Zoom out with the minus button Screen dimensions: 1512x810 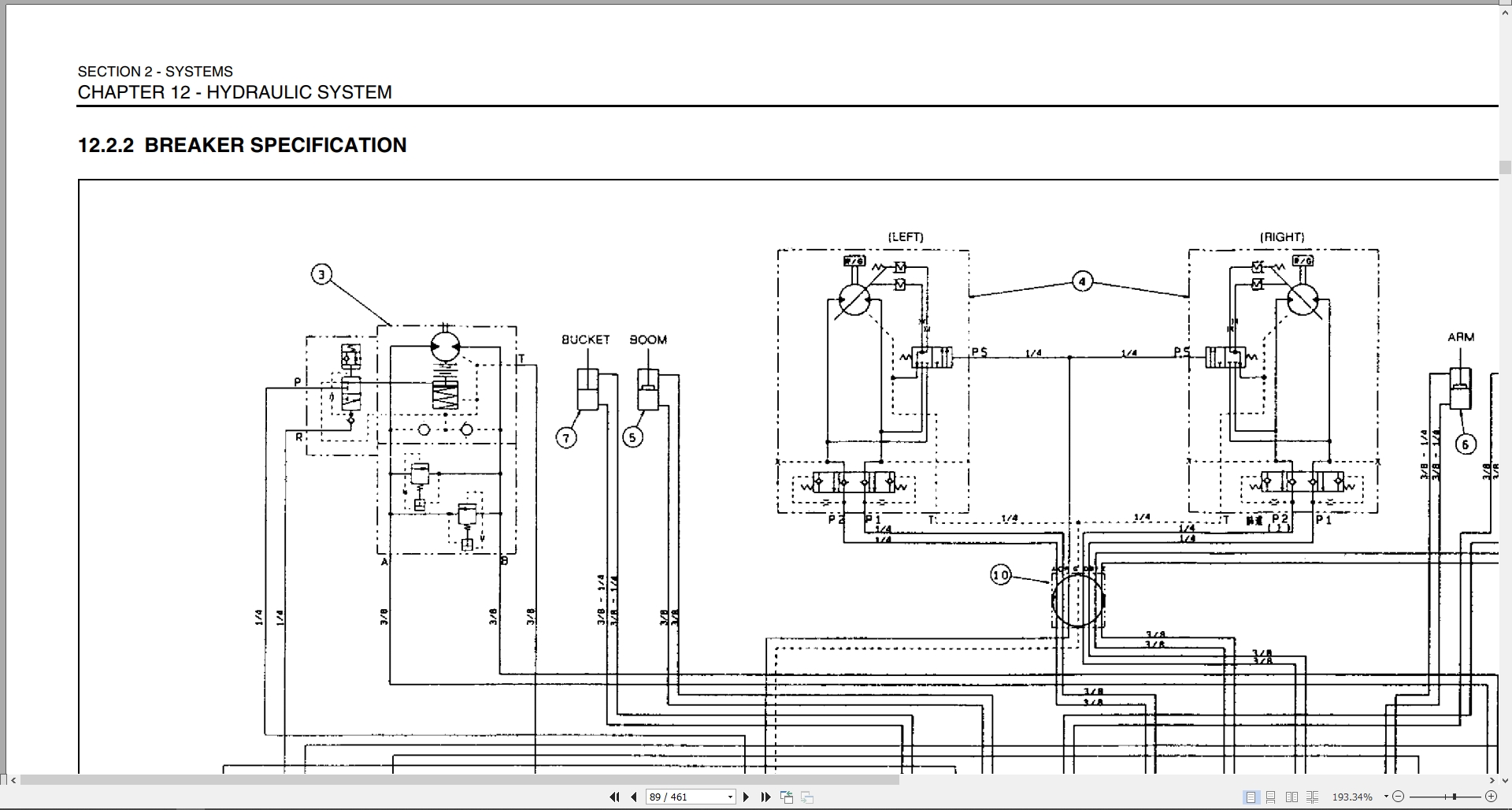pos(1399,797)
